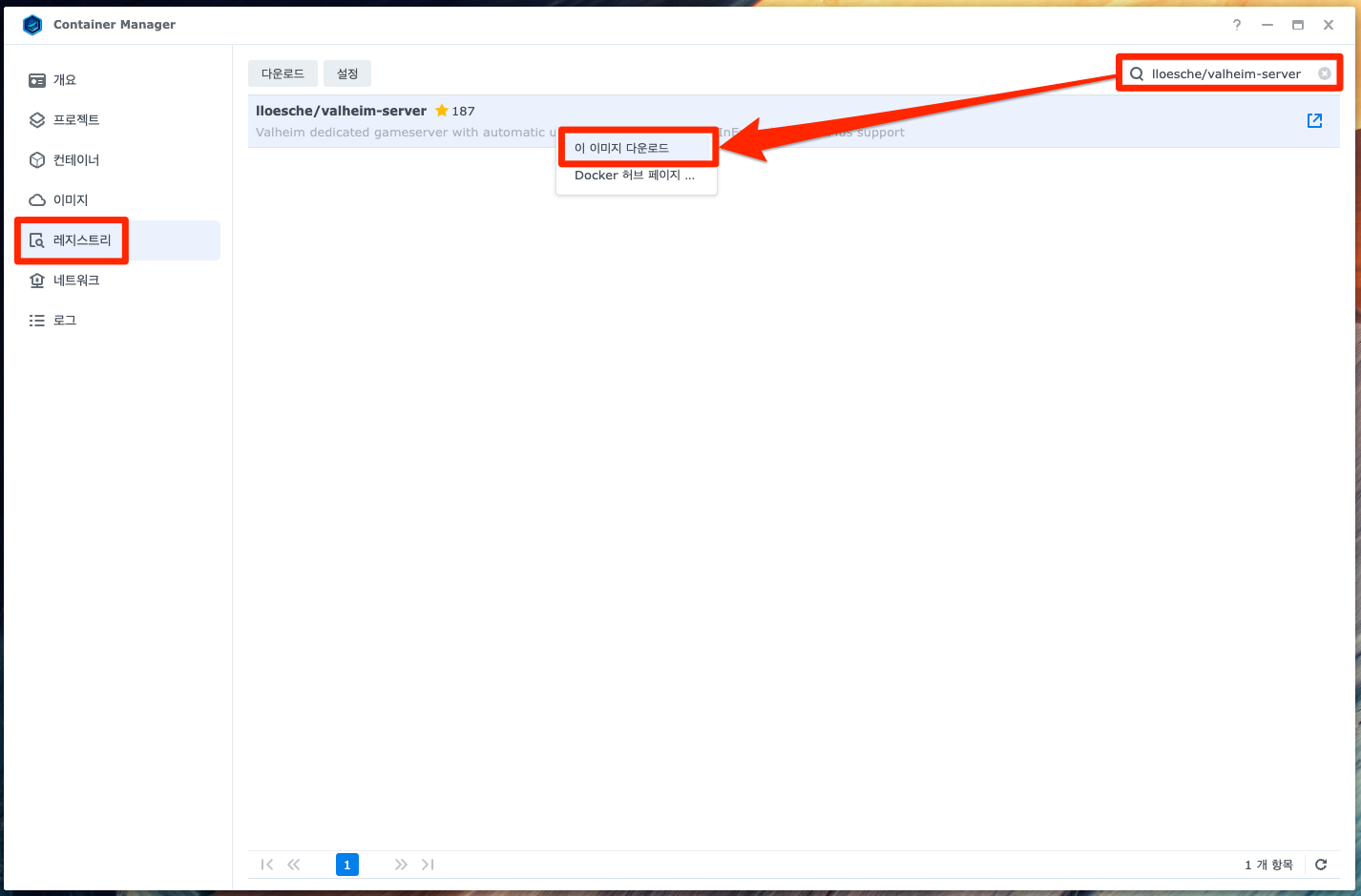This screenshot has height=896, width=1361.
Task: Maximize the Container Manager window
Action: pyautogui.click(x=1298, y=25)
